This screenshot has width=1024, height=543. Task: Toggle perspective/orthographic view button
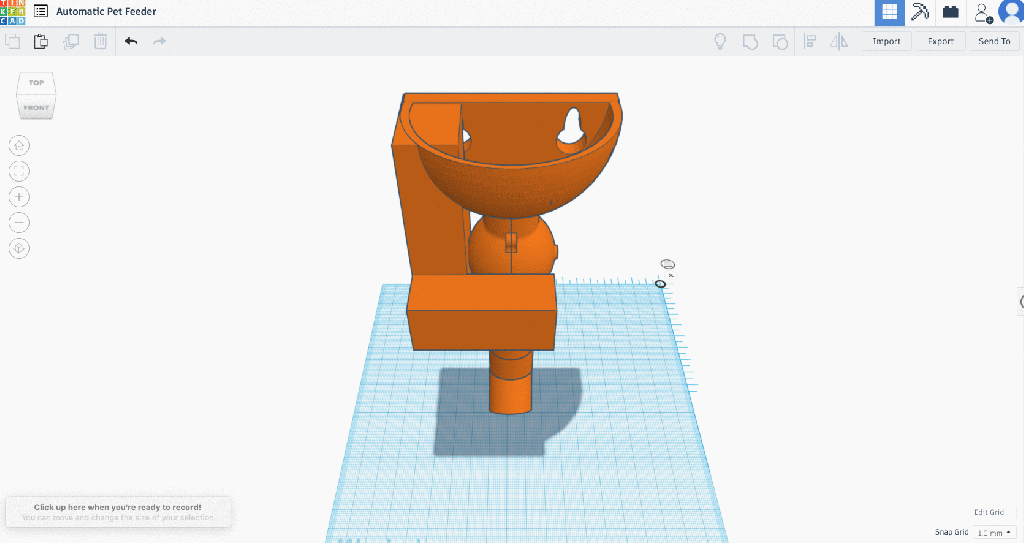(19, 247)
